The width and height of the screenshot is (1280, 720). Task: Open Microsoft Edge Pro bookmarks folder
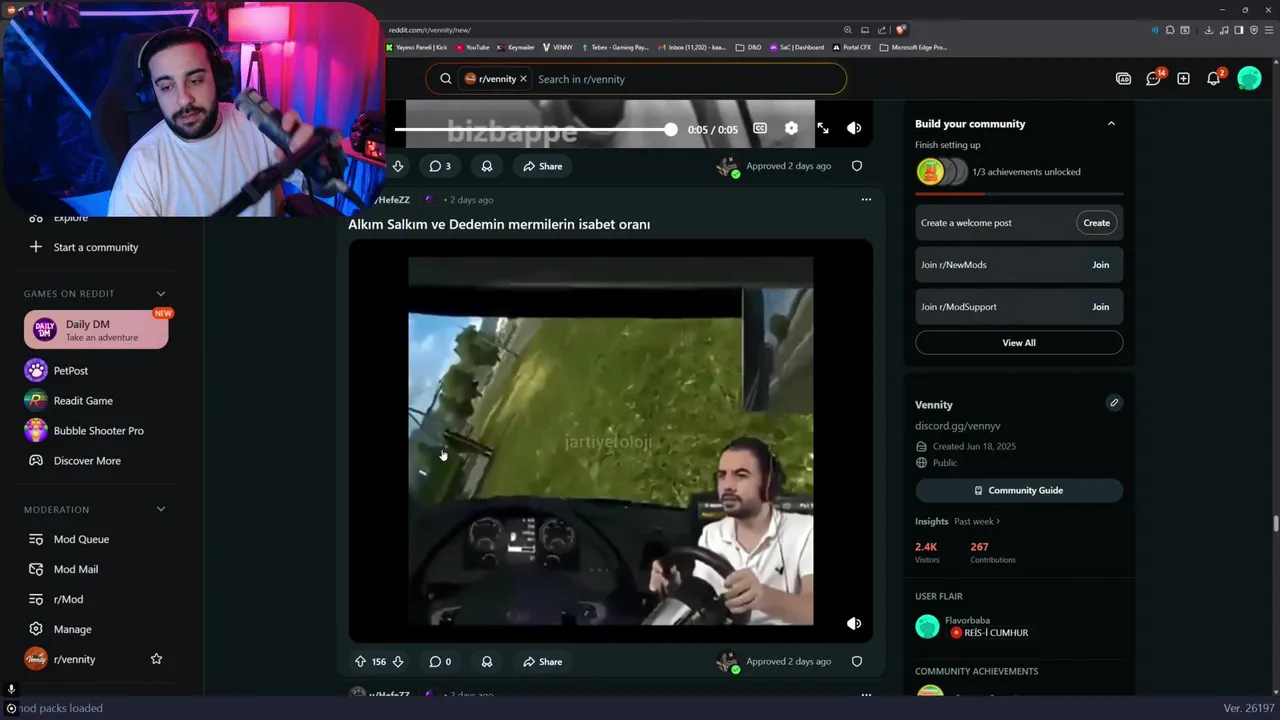913,47
